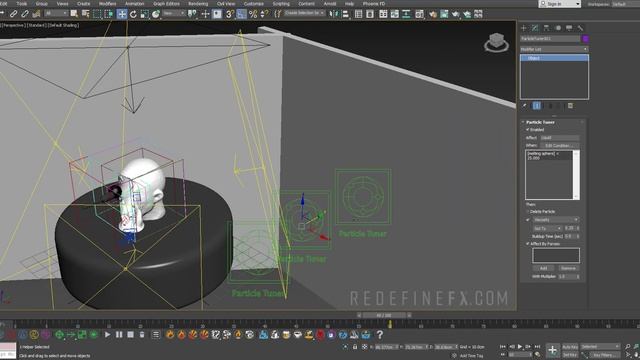Toggle Show End Result stack button
The height and width of the screenshot is (360, 640).
537,106
